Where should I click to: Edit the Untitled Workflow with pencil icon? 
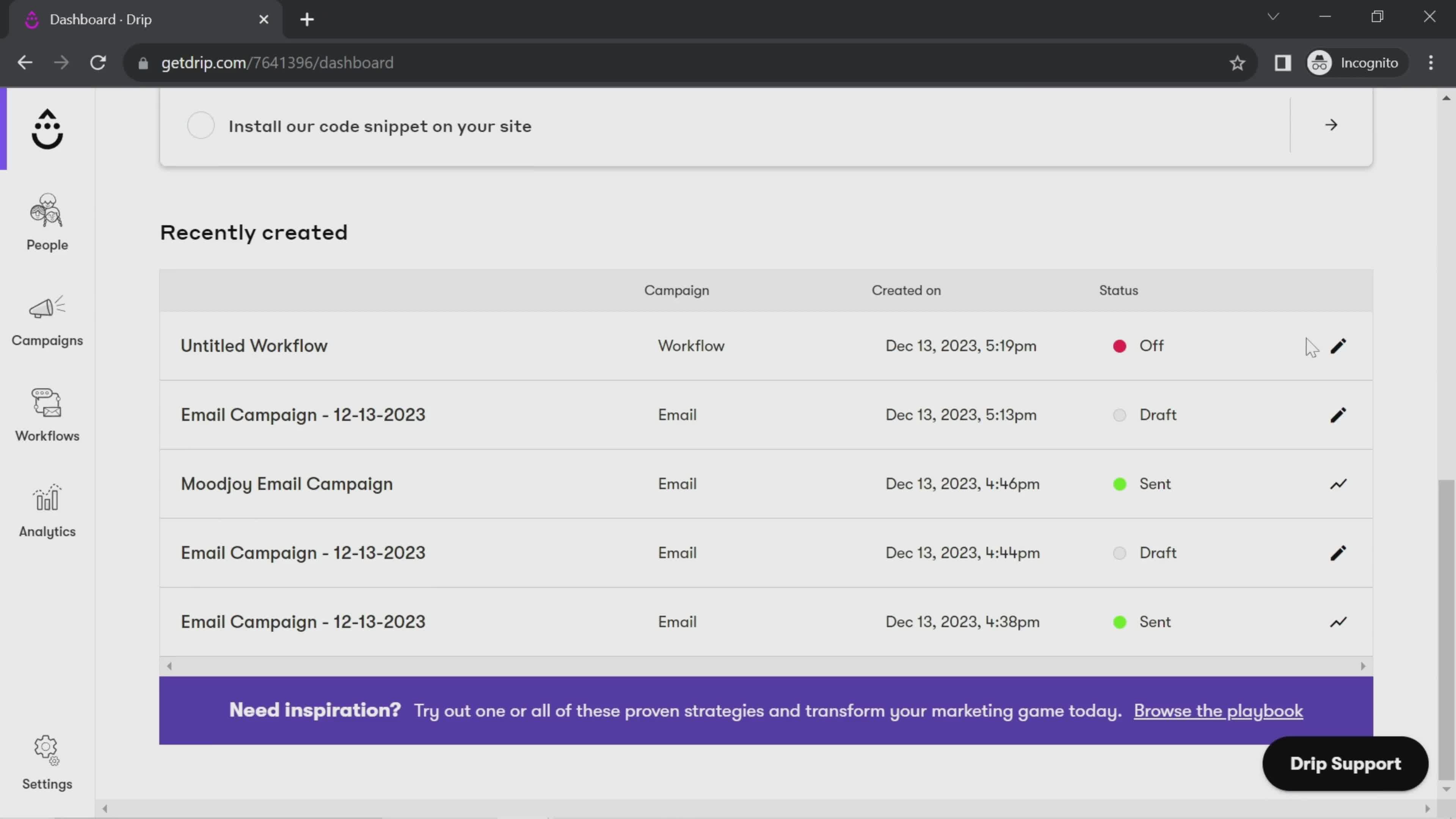(x=1338, y=346)
